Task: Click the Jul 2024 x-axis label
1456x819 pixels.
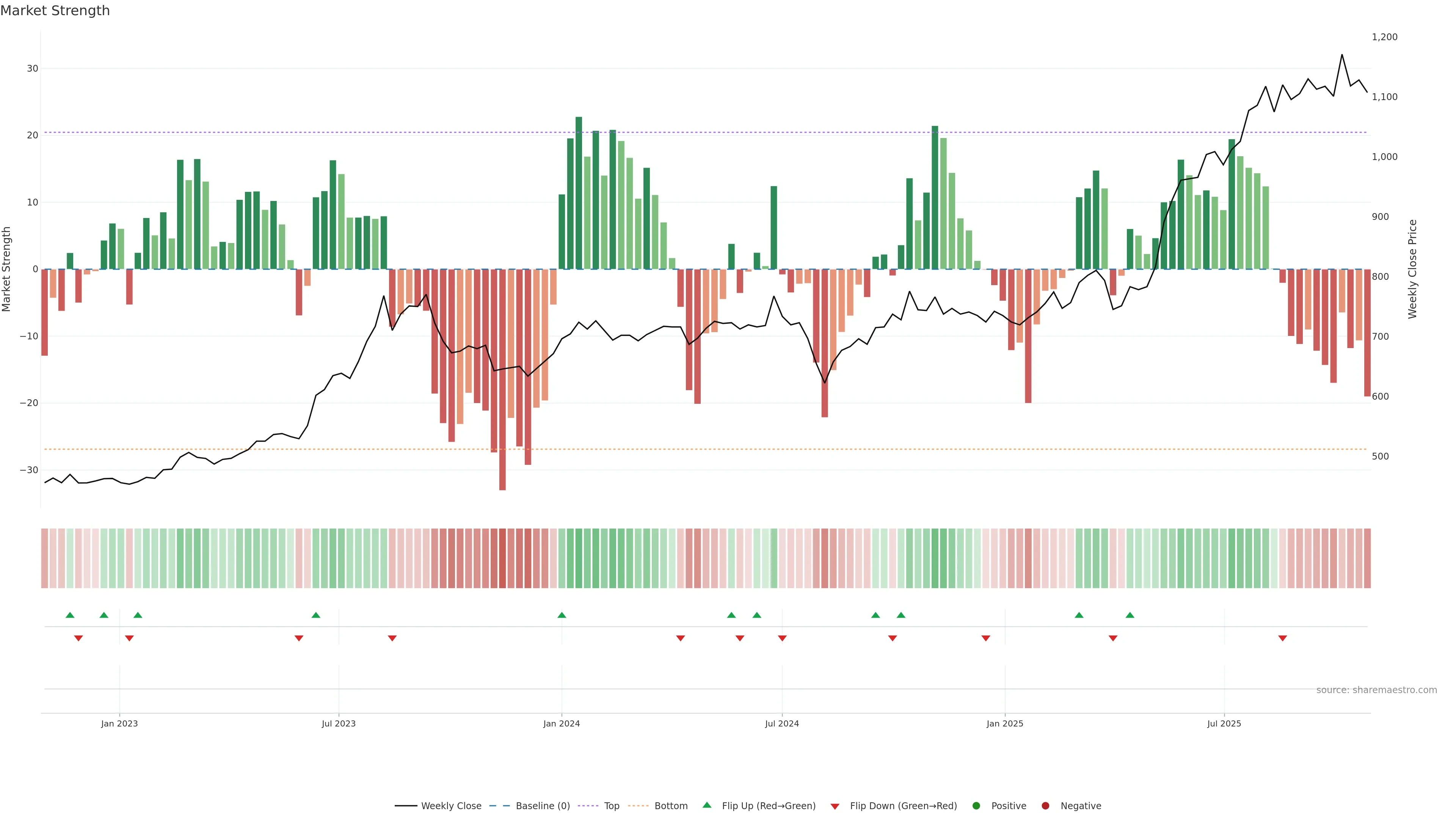Action: [782, 723]
